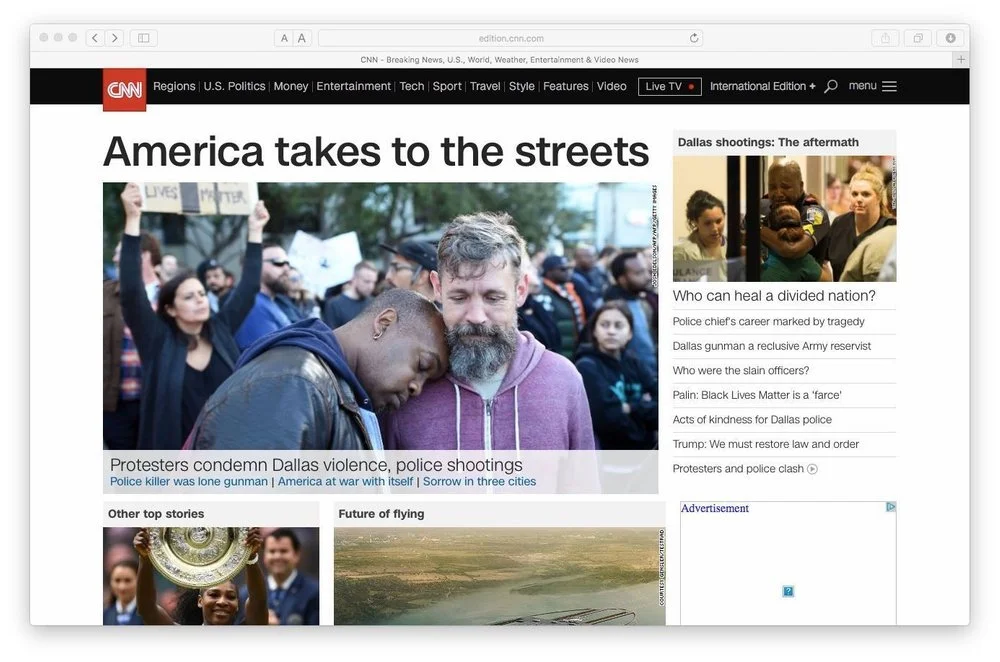Screen dimensions: 1000x662
Task: Open Dallas gunman a reclusive Army reservist
Action: coord(772,346)
